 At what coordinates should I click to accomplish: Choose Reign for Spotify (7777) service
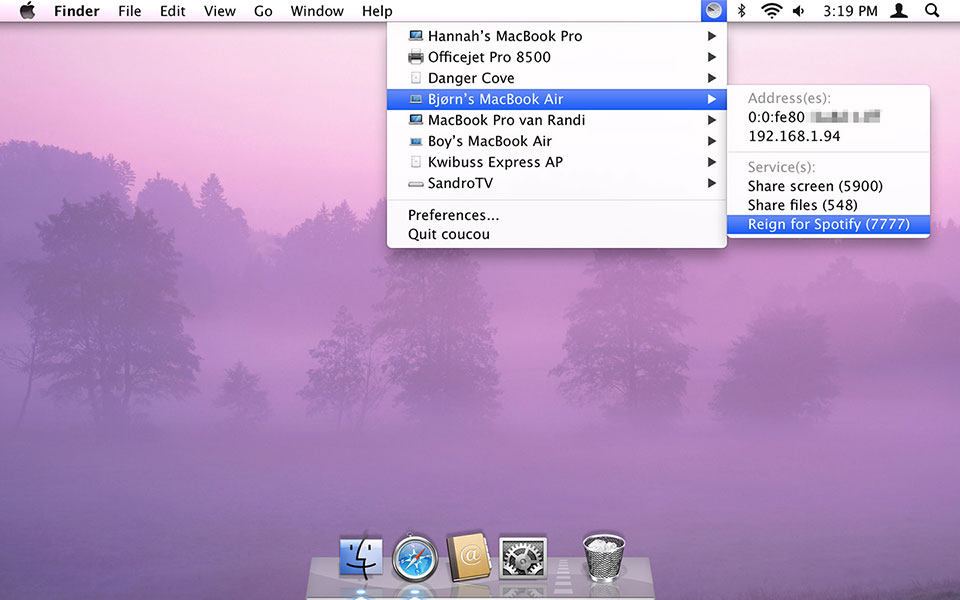pyautogui.click(x=828, y=224)
